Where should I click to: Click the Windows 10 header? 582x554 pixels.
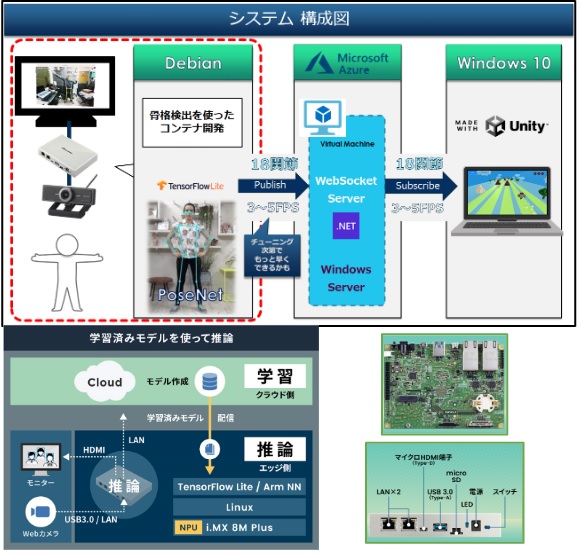click(504, 63)
